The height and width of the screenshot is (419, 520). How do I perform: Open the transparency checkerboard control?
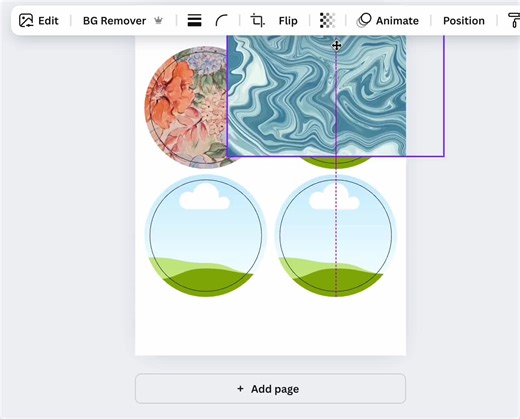[327, 21]
